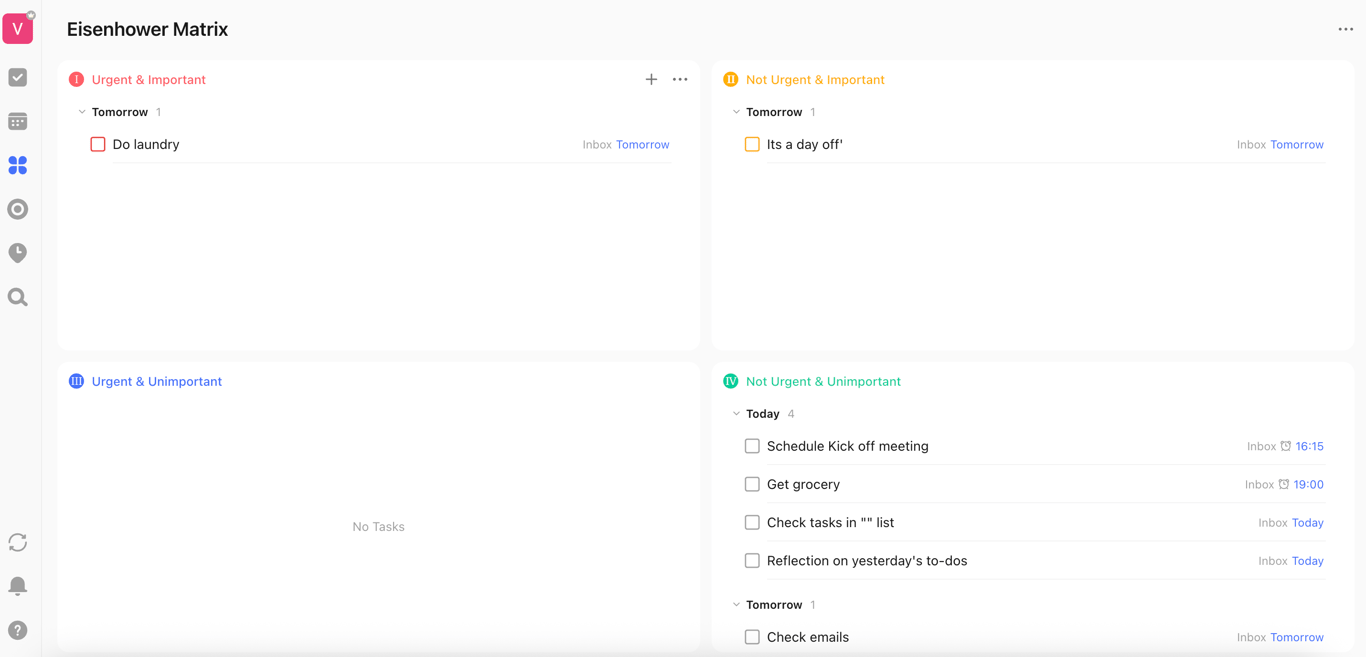Open the Habit tracker clock icon
The width and height of the screenshot is (1366, 657).
[x=18, y=253]
